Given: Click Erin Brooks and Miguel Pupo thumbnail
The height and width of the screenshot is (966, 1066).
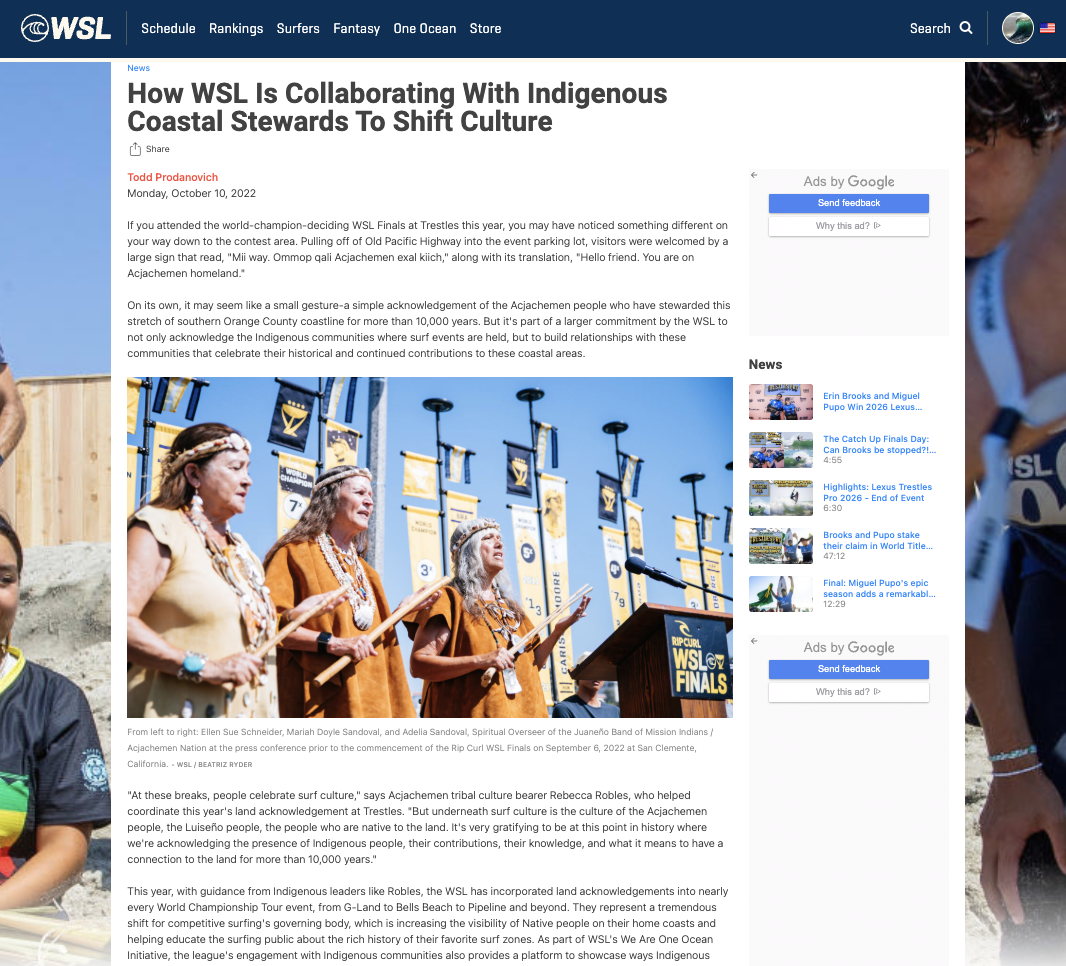Looking at the screenshot, I should coord(780,402).
